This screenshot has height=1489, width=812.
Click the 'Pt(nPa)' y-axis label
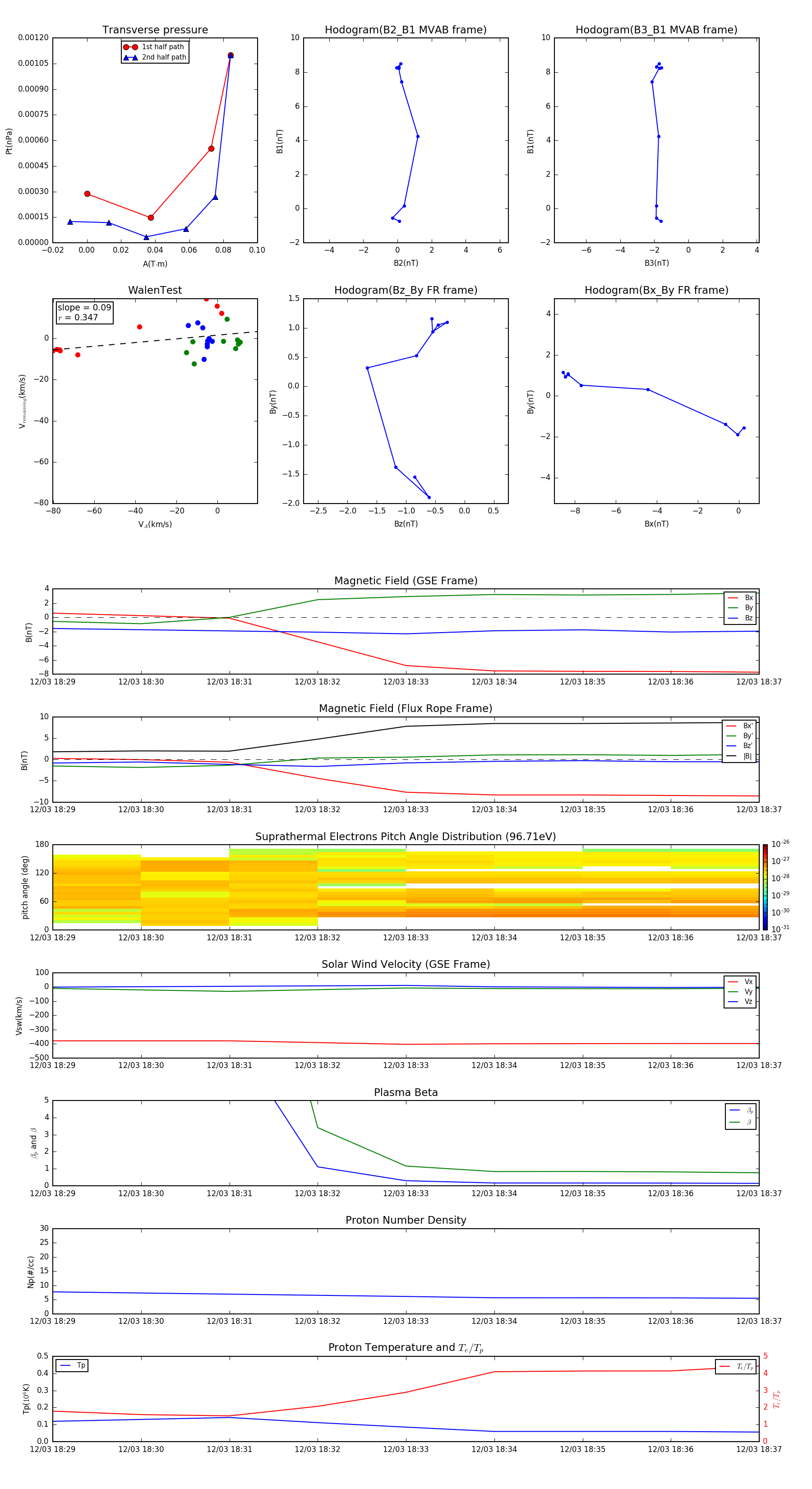(9, 140)
